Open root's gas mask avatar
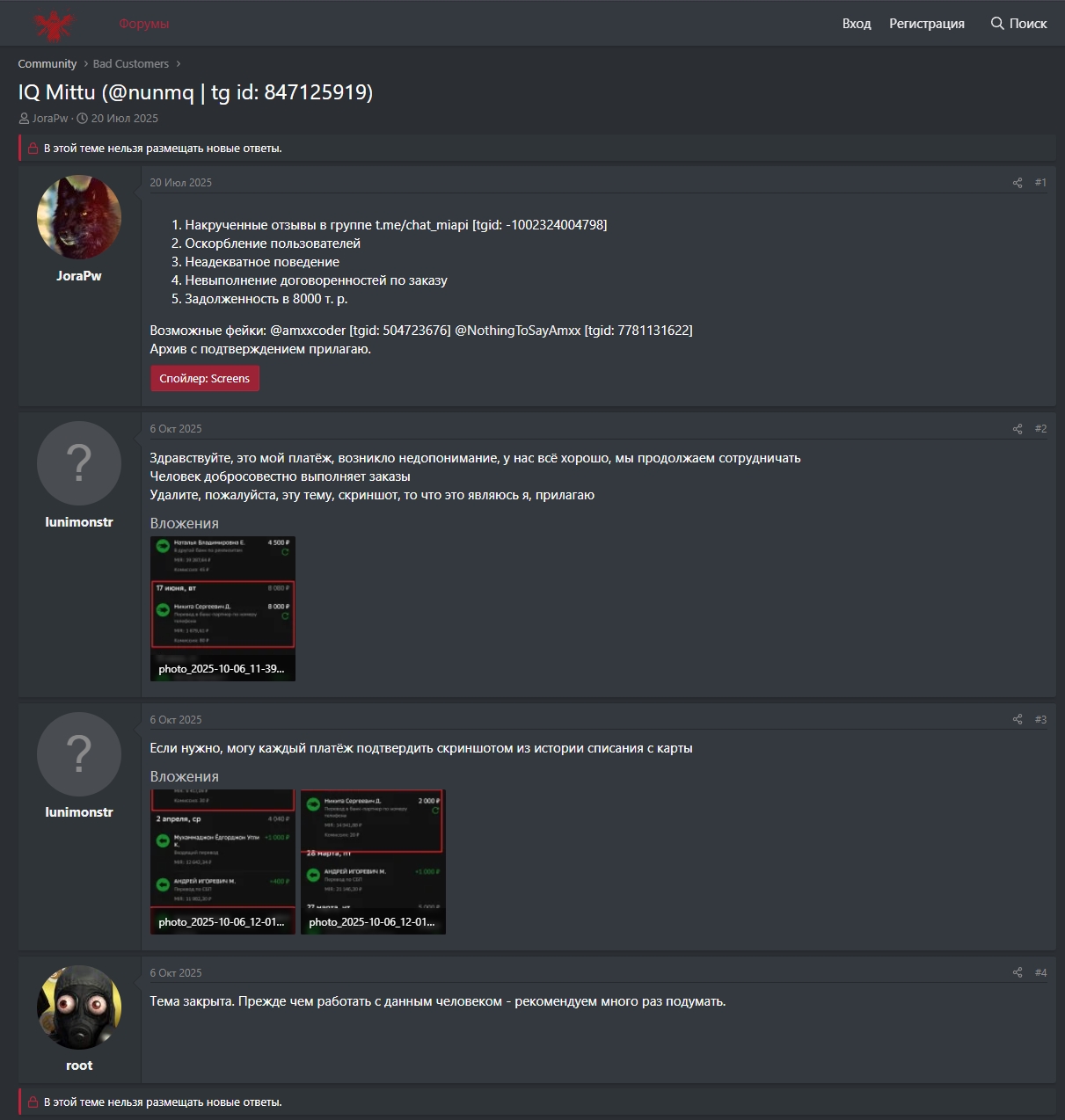Screen dimensions: 1065x1120 tap(79, 1007)
